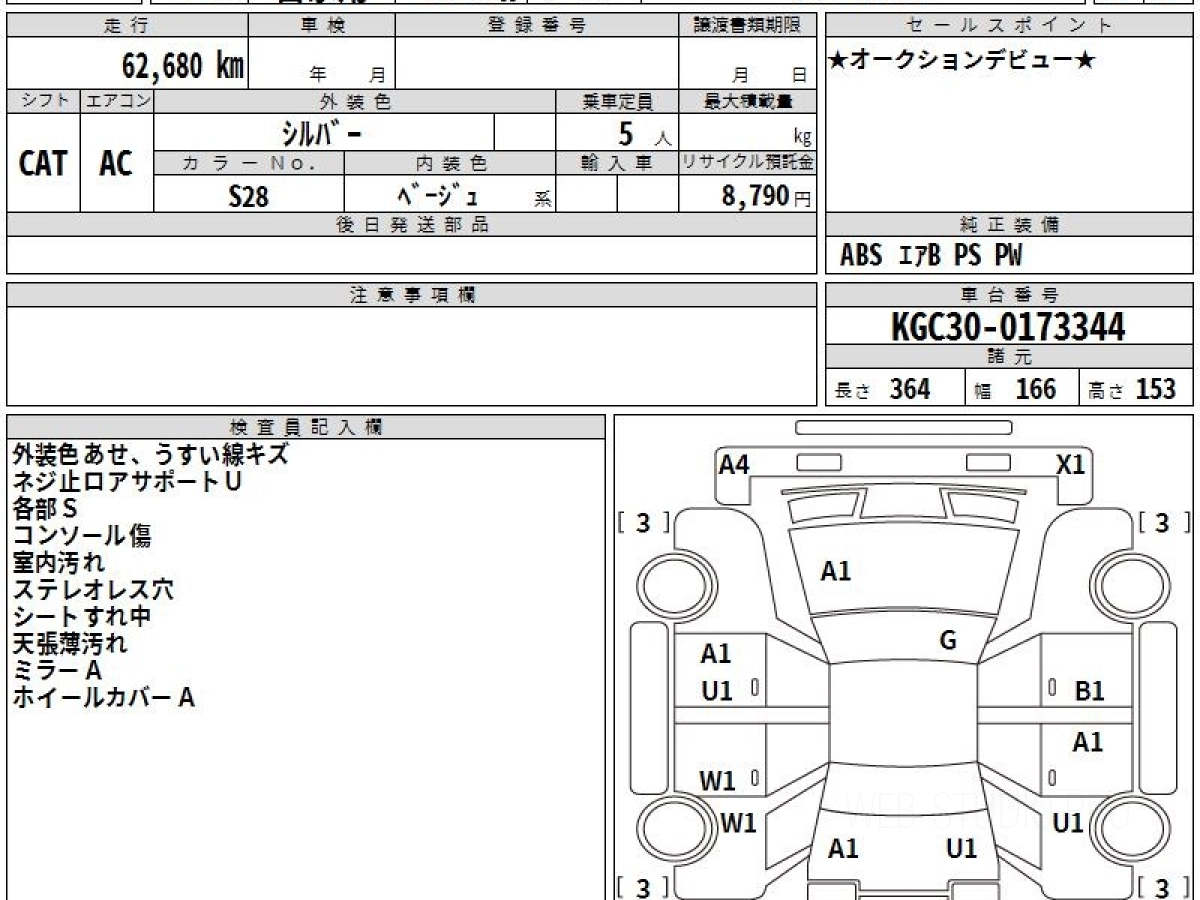This screenshot has height=900, width=1200.
Task: Click the 純正装備 header
Action: [x=1009, y=225]
